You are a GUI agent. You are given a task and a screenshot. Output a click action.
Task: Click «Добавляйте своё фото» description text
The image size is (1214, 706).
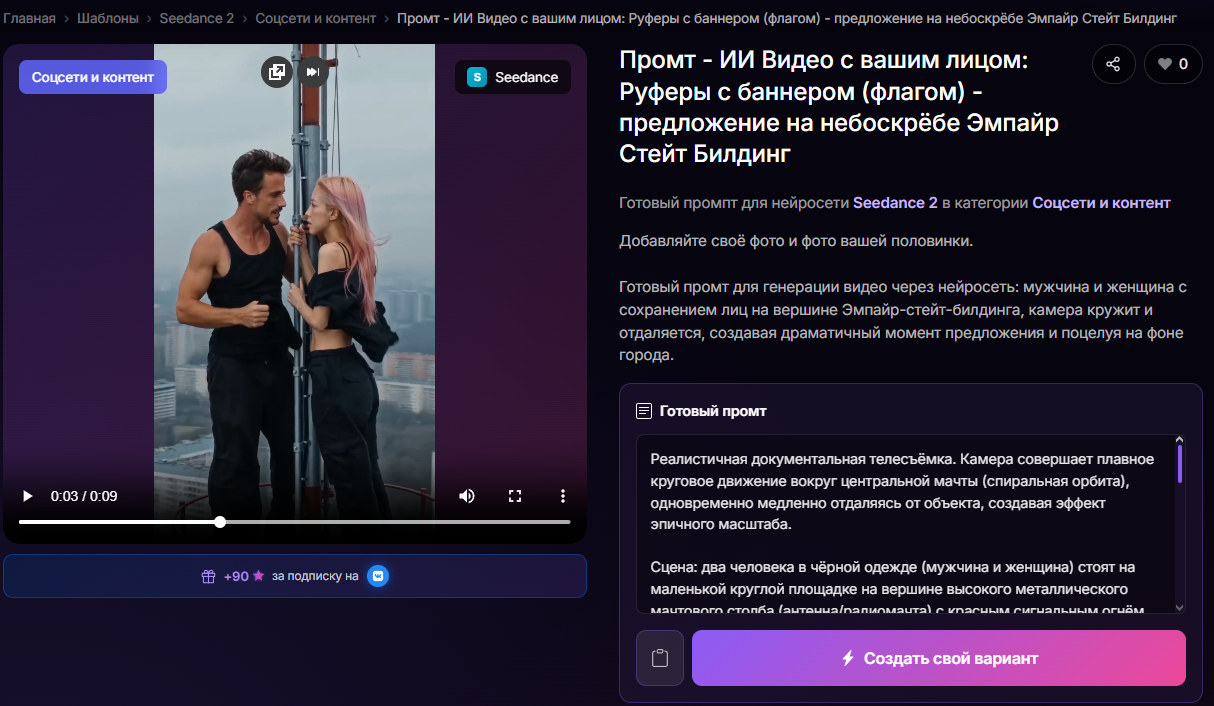795,240
